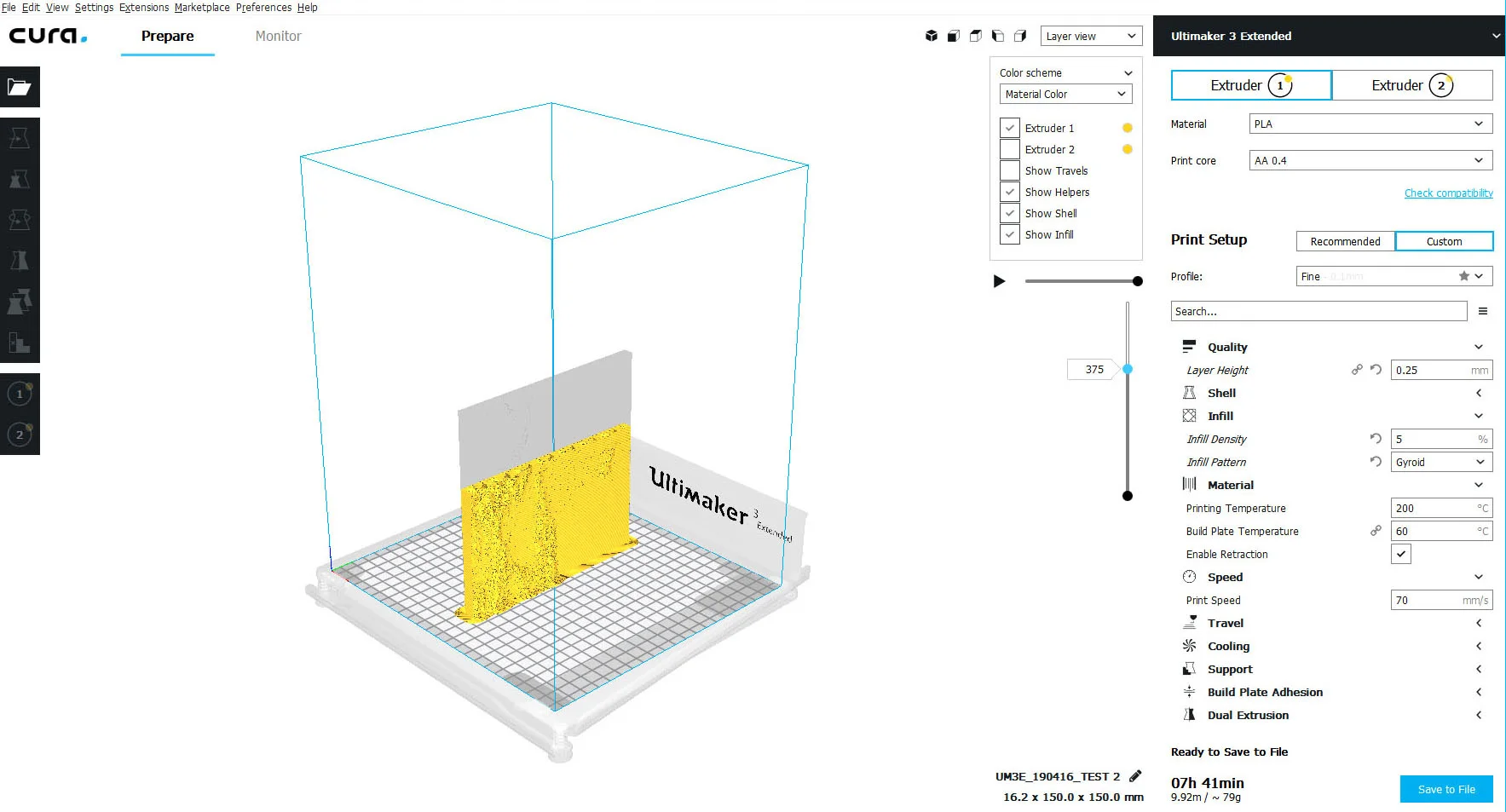This screenshot has height=812, width=1506.
Task: Switch Print Setup to Recommended mode
Action: [x=1345, y=241]
